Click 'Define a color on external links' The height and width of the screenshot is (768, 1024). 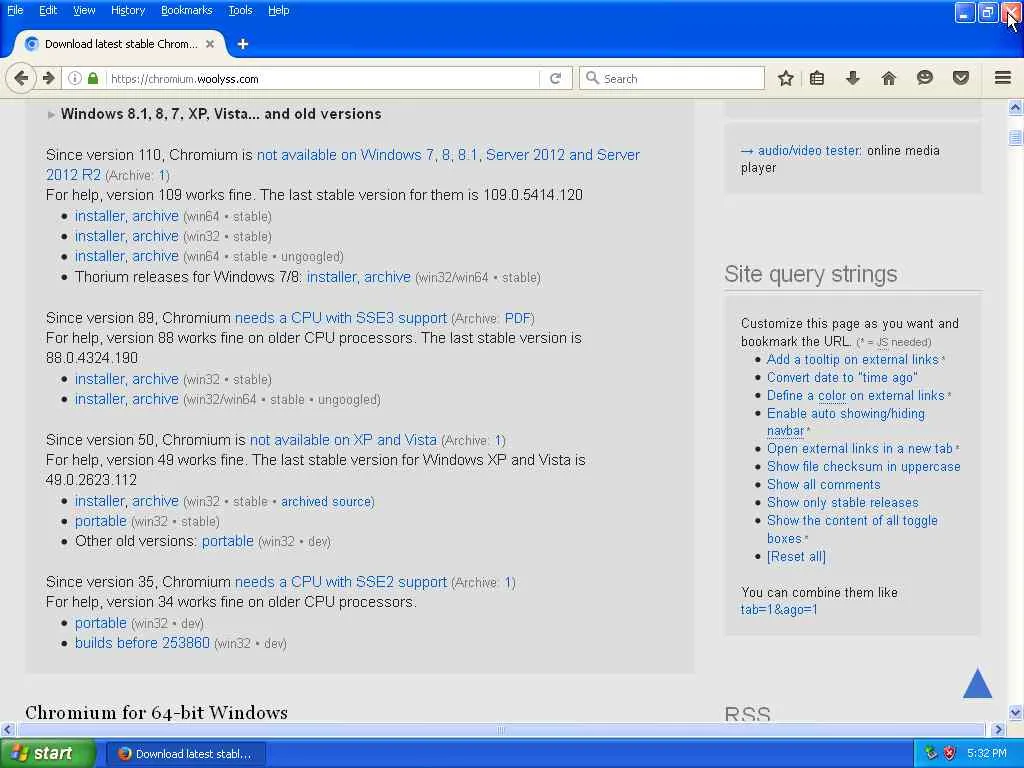[x=856, y=396]
